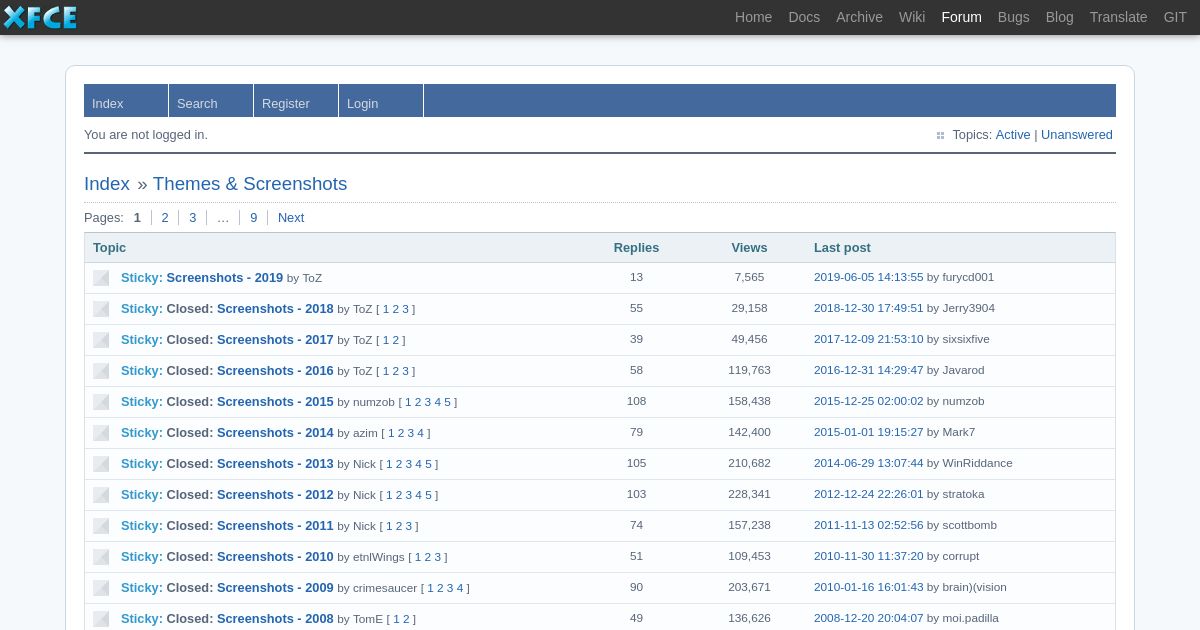Open the Login tab
Viewport: 1200px width, 630px height.
click(x=381, y=101)
